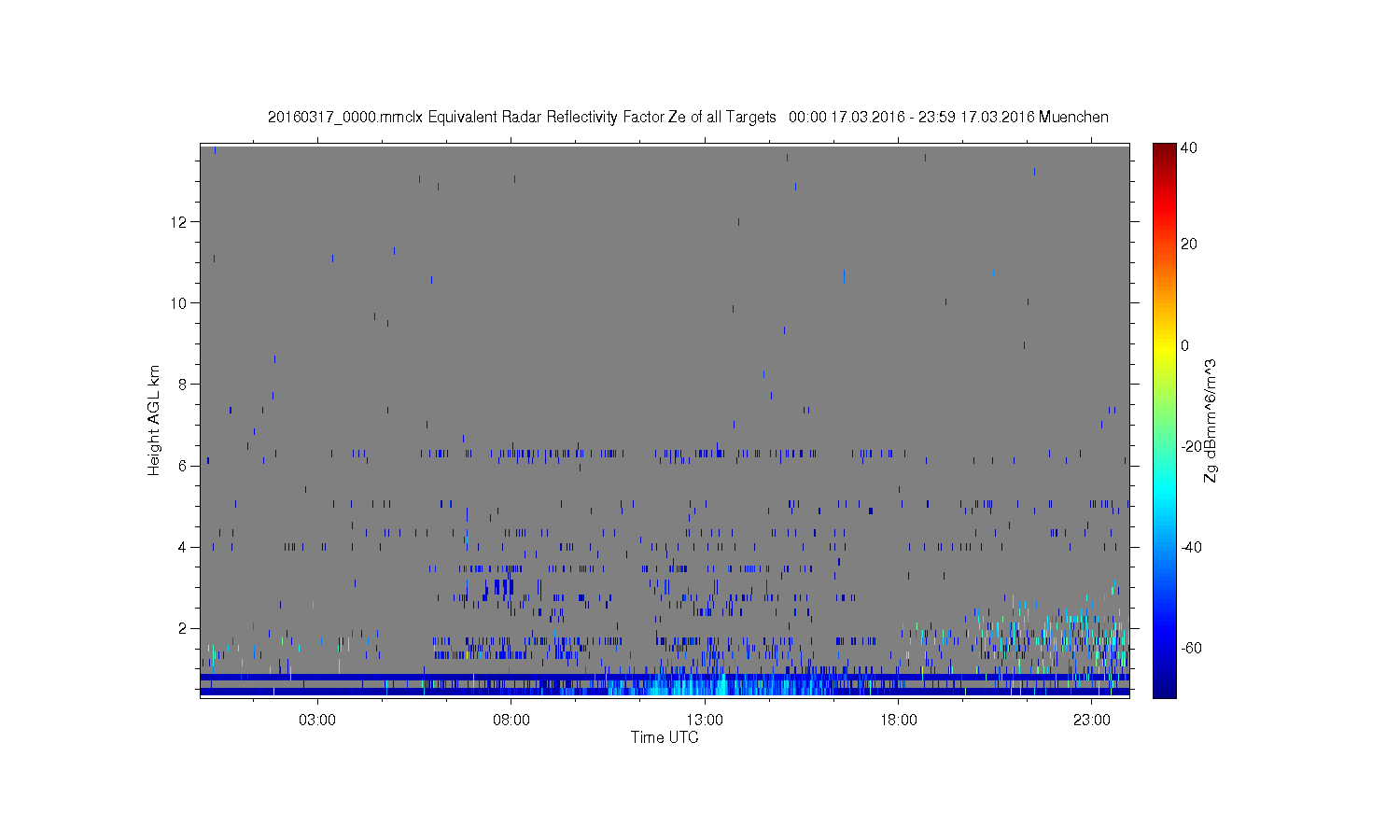This screenshot has width=1400, height=840.
Task: Click the height tick label 12
Action: (x=180, y=222)
